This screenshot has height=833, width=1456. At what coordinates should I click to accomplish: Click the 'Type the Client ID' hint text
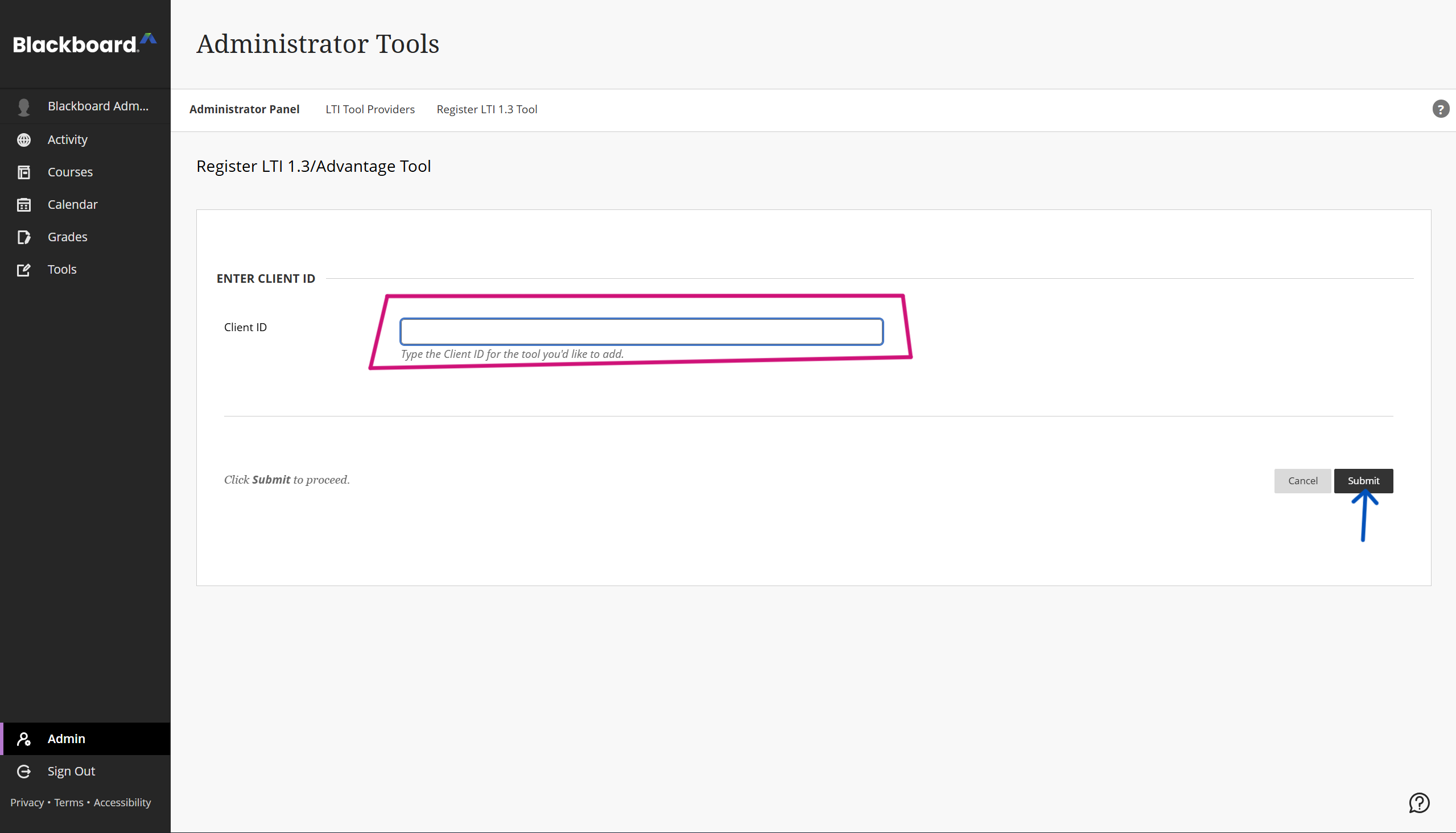512,354
